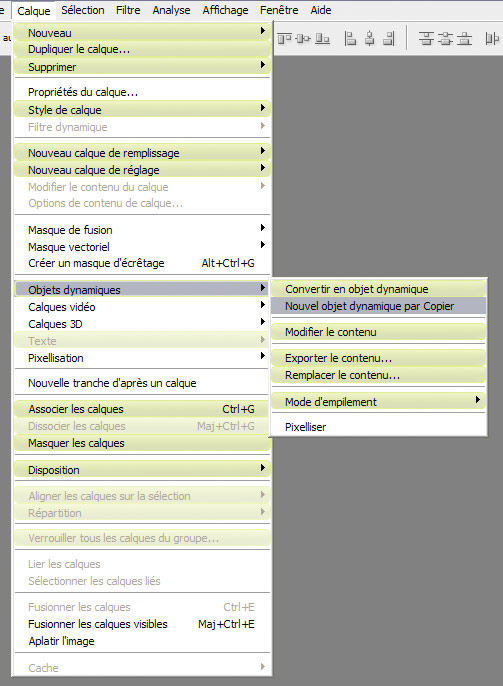503x686 pixels.
Task: Click the Align horizontal centers icon
Action: [370, 39]
